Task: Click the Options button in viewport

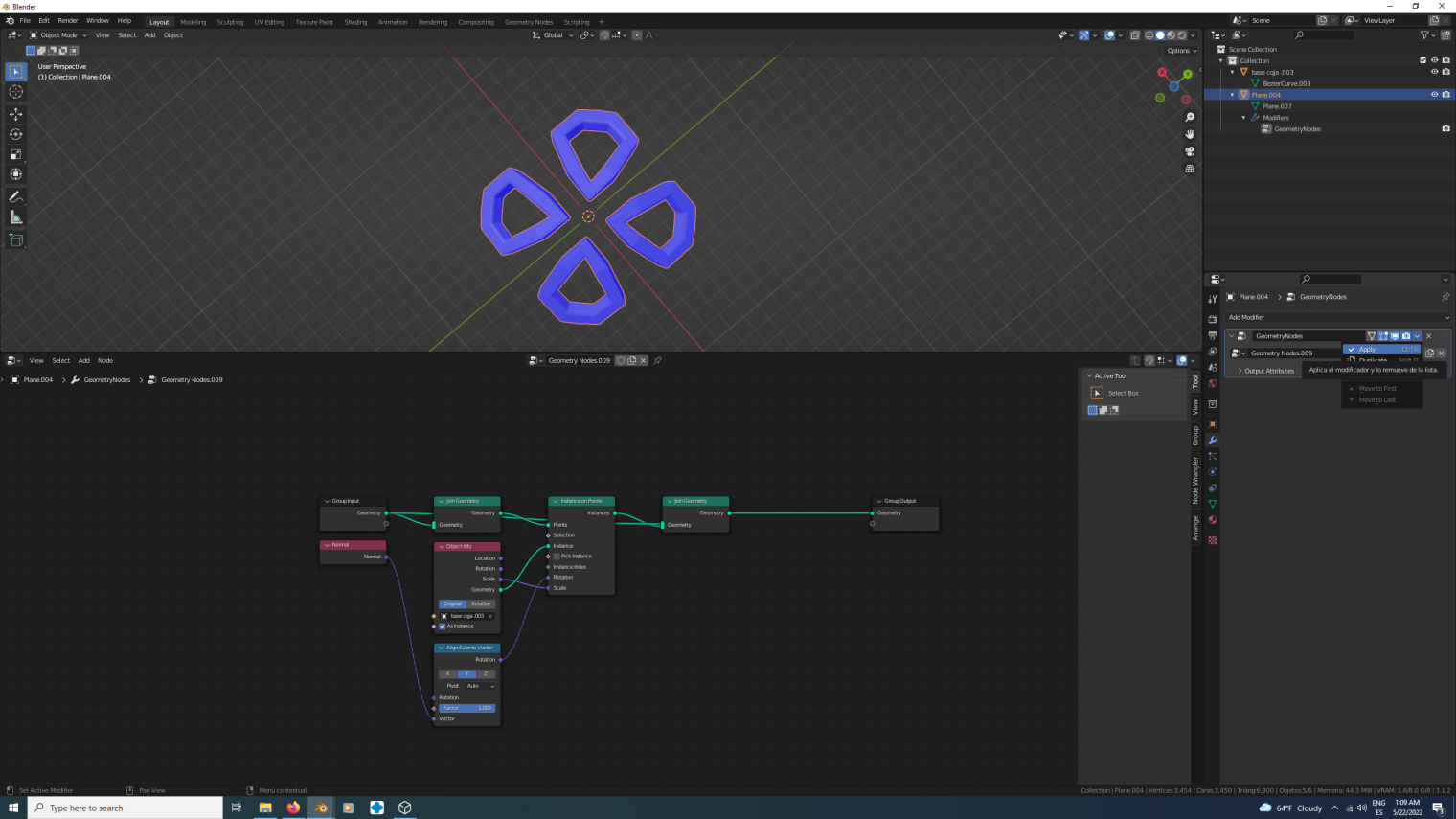Action: pyautogui.click(x=1181, y=51)
